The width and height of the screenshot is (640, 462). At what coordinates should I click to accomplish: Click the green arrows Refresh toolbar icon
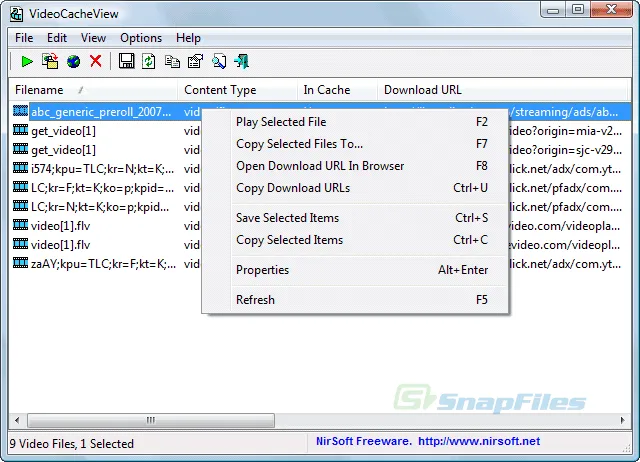(x=149, y=62)
